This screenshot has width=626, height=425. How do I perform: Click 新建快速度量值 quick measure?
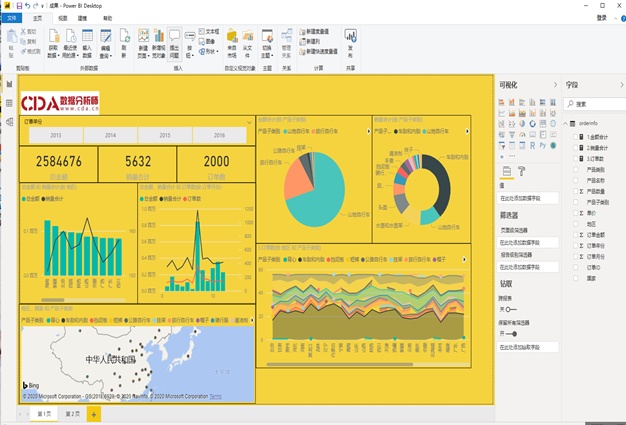pos(319,51)
